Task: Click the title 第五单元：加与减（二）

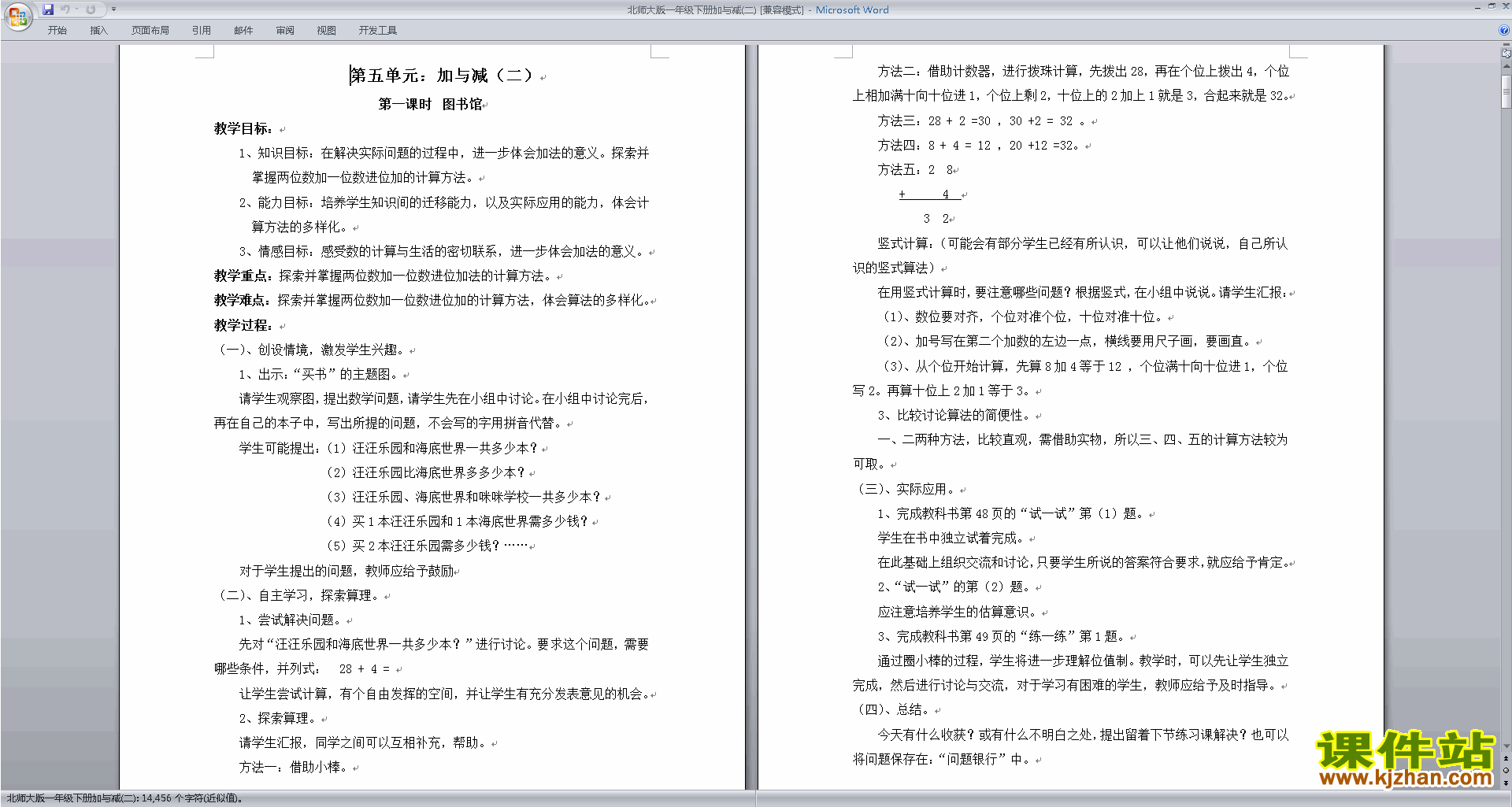Action: click(442, 76)
